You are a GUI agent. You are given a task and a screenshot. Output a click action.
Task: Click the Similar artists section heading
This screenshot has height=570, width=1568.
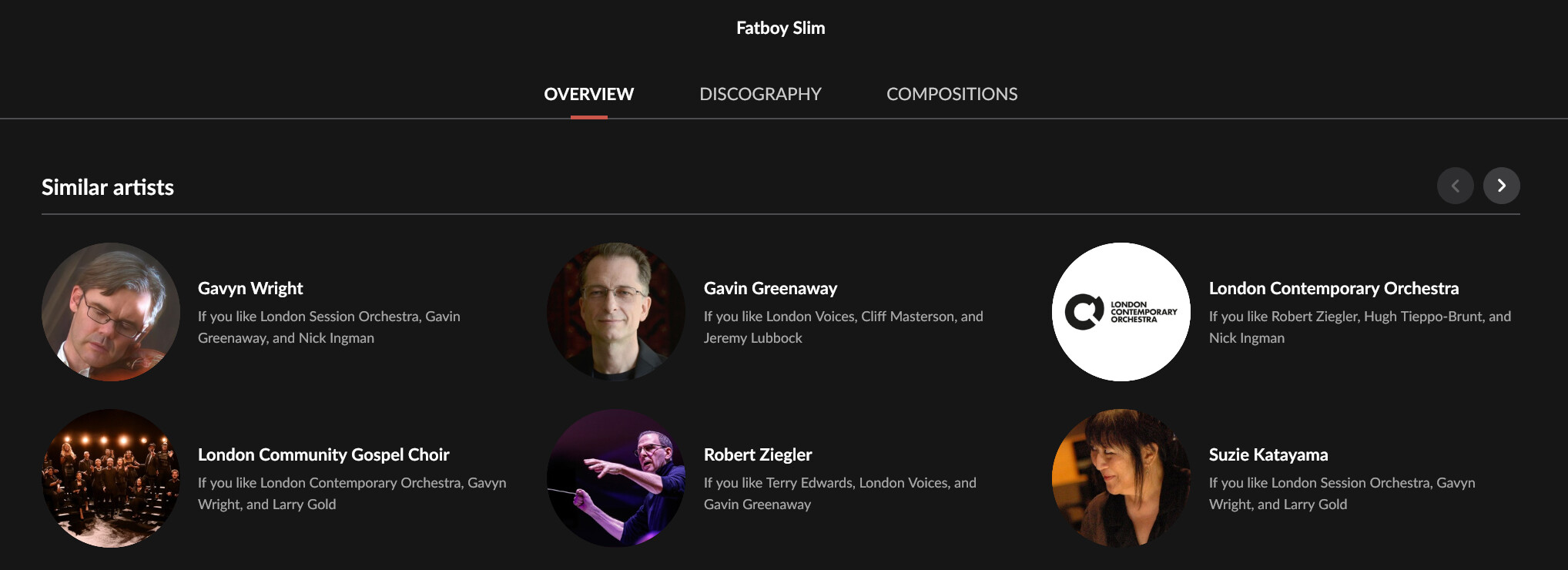pos(108,187)
